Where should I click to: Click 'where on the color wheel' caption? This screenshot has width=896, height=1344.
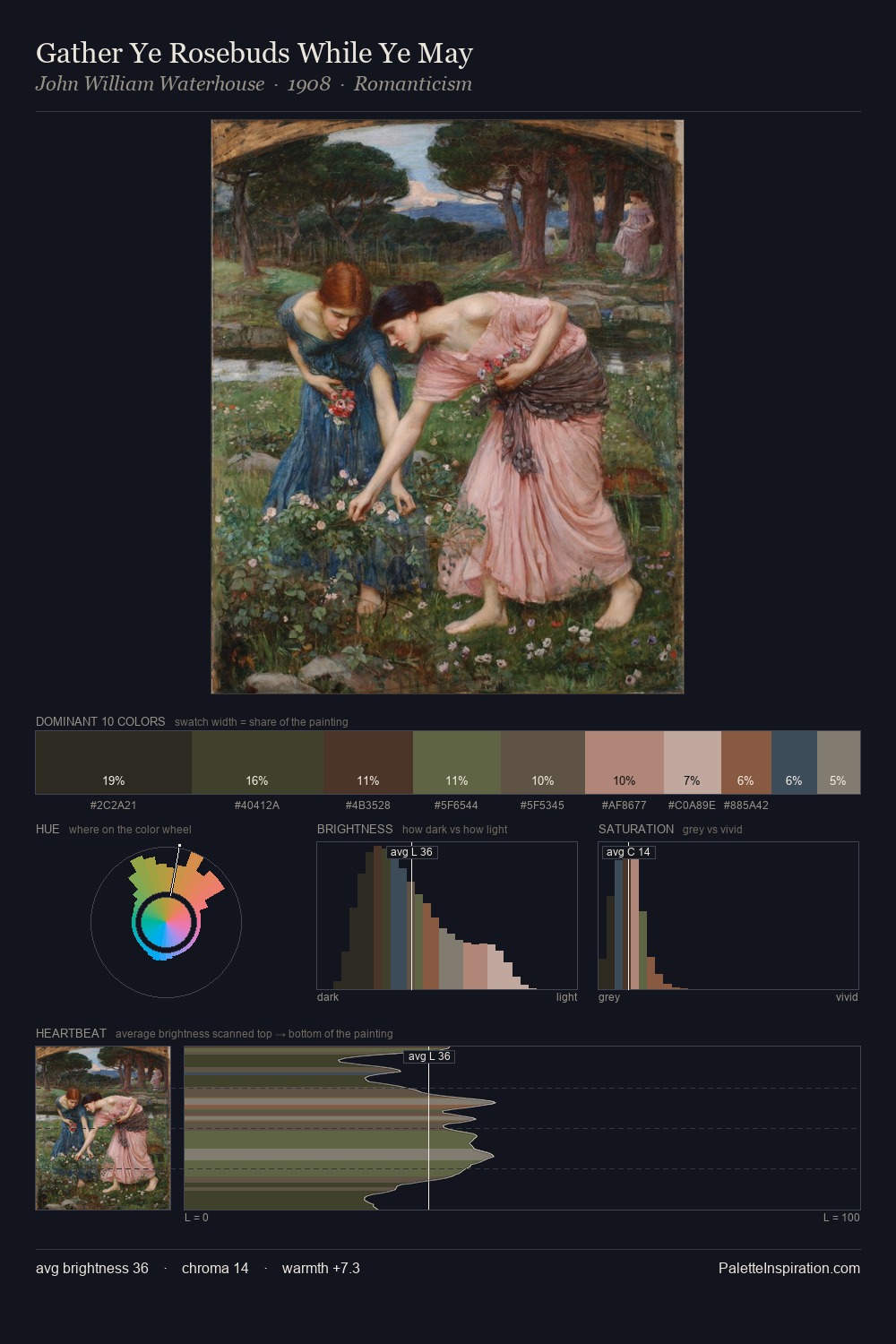tap(130, 830)
